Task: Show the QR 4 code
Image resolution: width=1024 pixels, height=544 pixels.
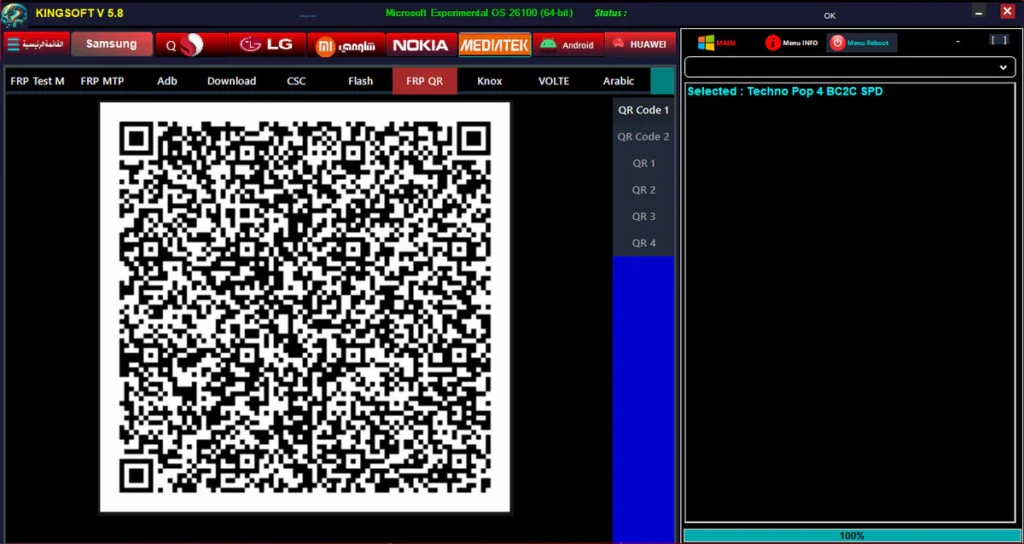Action: click(x=644, y=243)
